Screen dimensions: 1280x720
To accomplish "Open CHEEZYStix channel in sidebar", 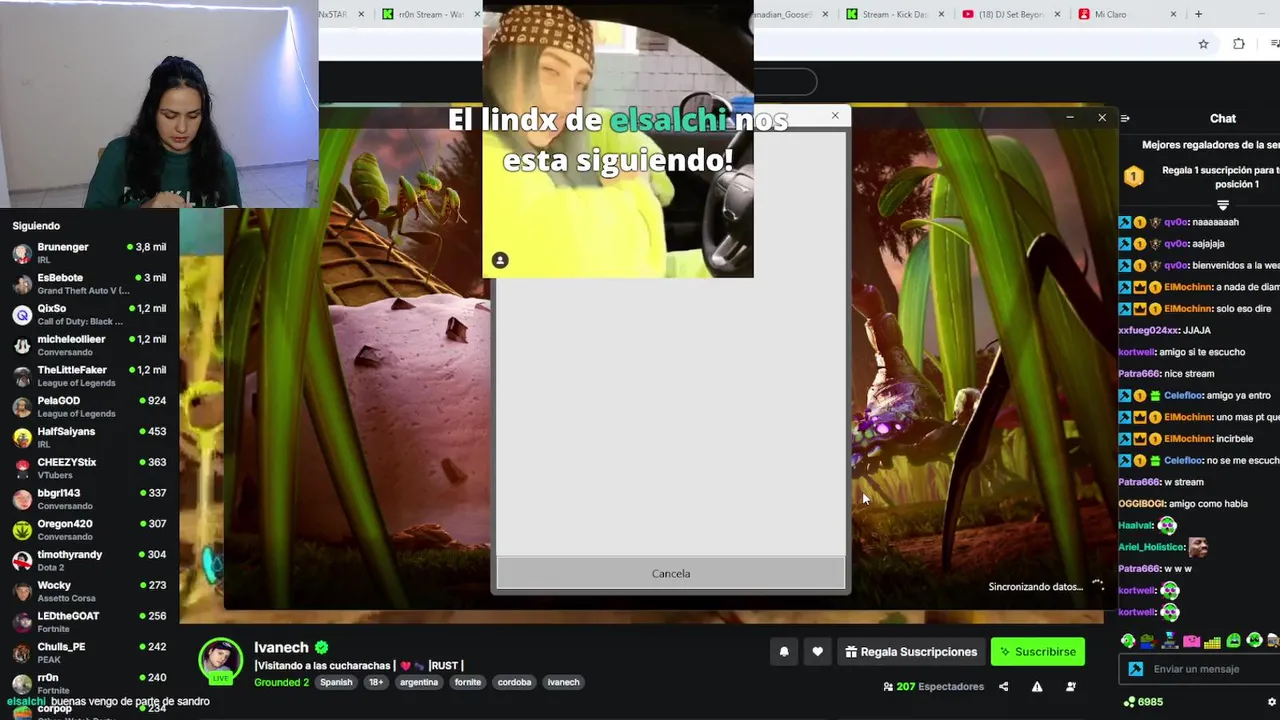I will click(x=90, y=468).
